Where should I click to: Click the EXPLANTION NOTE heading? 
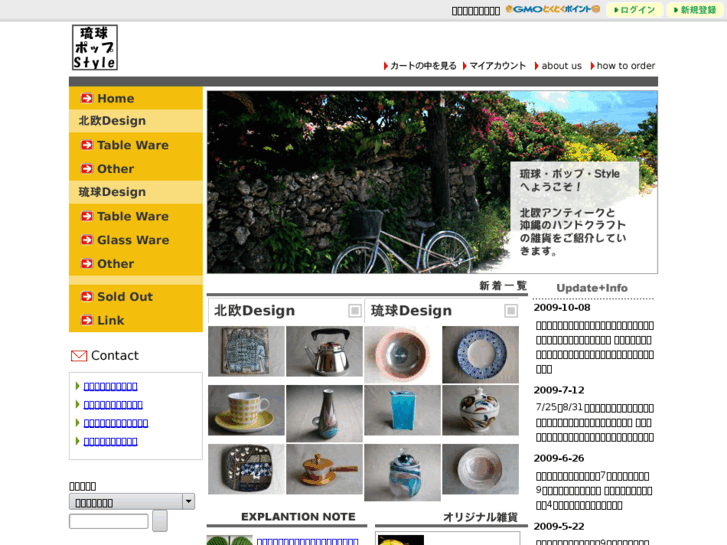pyautogui.click(x=298, y=516)
